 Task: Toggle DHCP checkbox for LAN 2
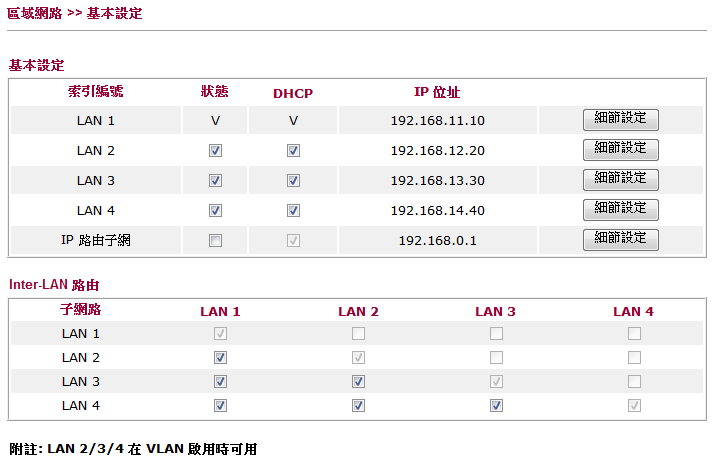pos(293,151)
